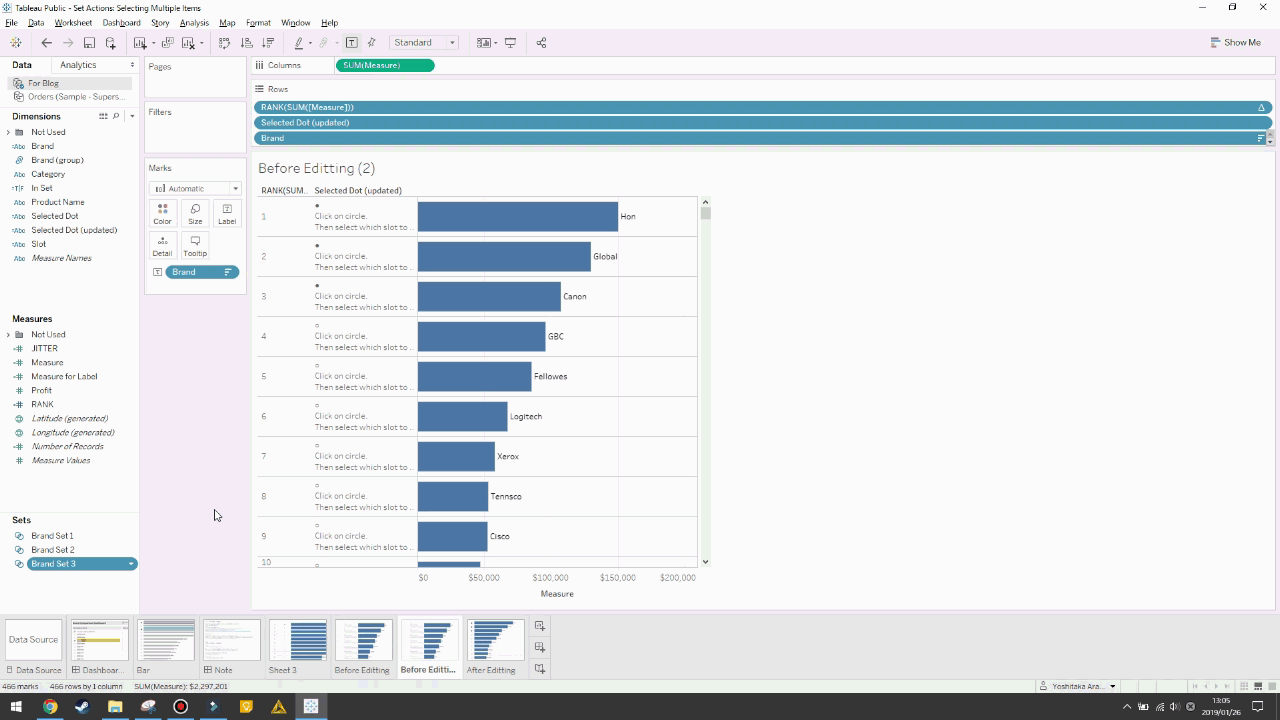Click the new worksheet toolbar icon
1280x720 pixels.
pos(140,43)
